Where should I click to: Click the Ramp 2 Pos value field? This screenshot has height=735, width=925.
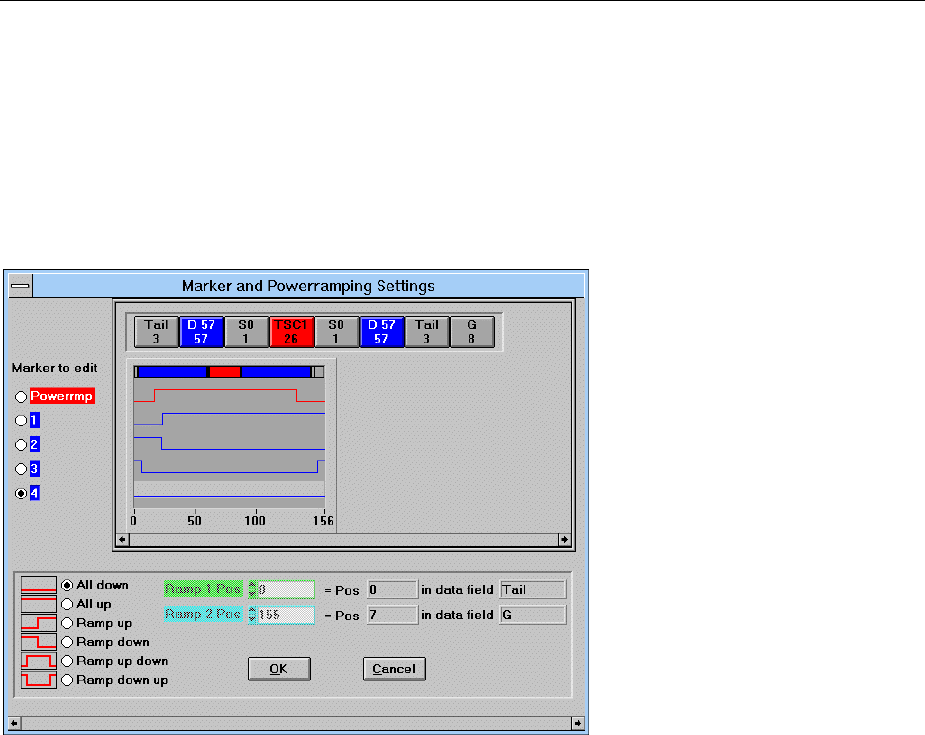[286, 615]
